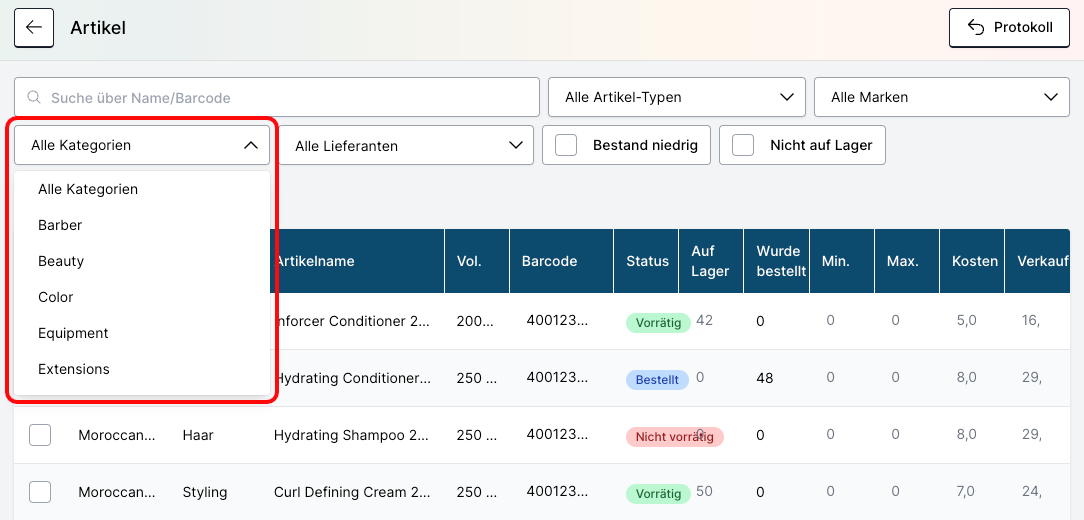This screenshot has height=520, width=1084.
Task: Choose the Equipment category
Action: [x=73, y=333]
